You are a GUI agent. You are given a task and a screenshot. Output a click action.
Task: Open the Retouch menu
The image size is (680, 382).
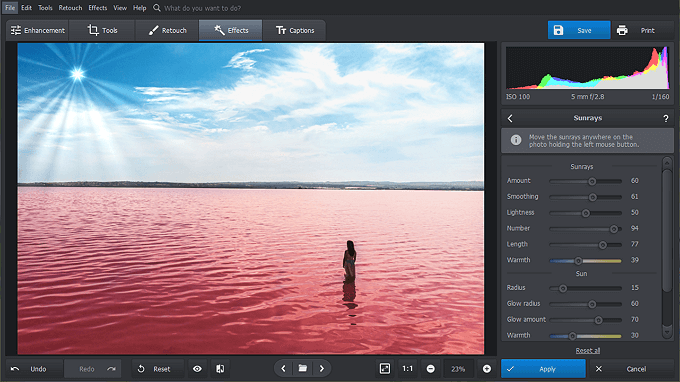70,8
